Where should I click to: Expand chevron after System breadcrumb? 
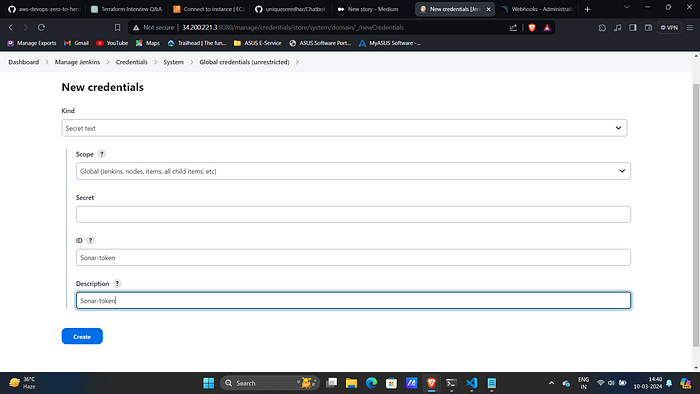tap(192, 62)
